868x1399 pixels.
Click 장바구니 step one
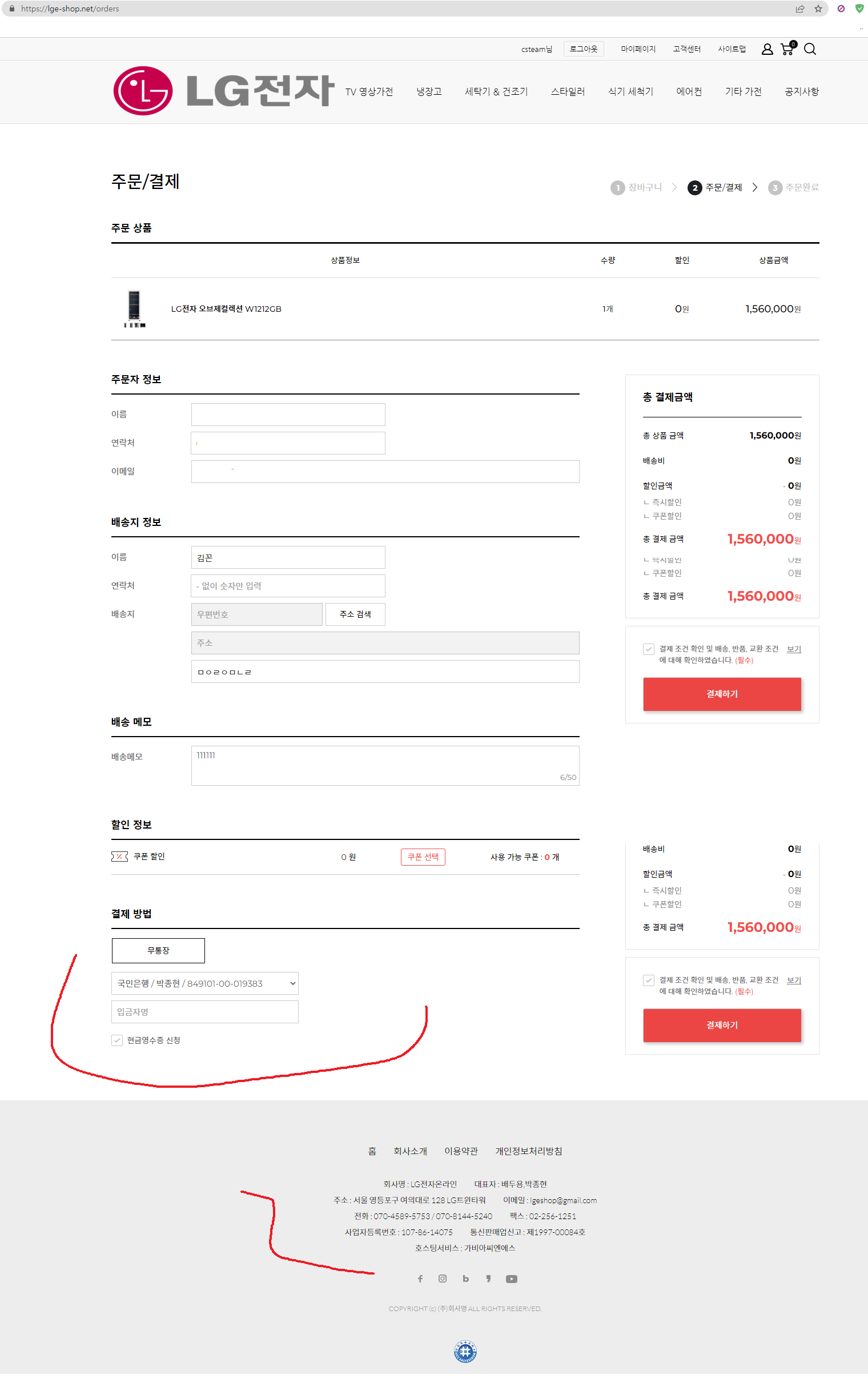click(637, 188)
